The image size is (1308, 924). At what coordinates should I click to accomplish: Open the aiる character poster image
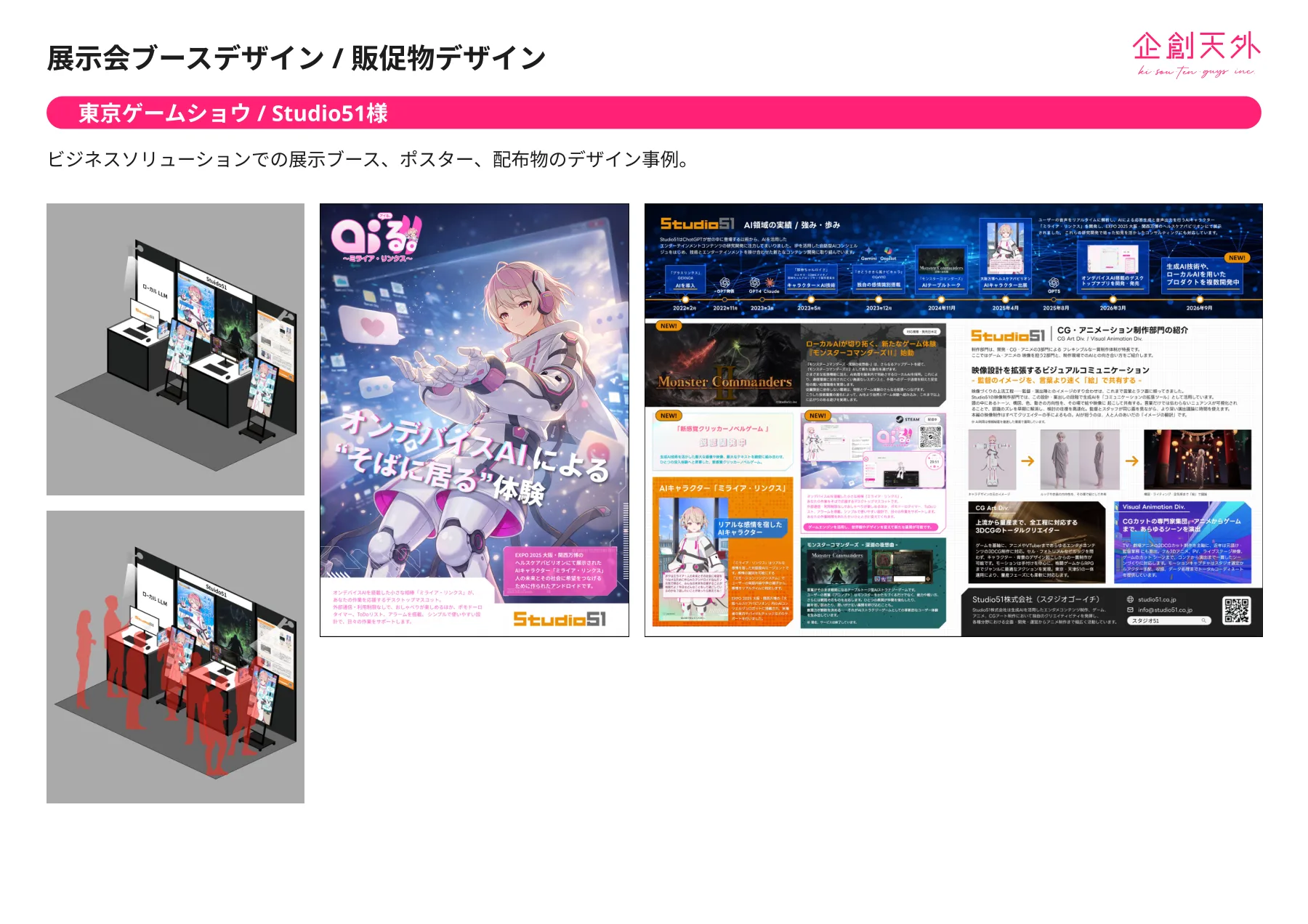coord(475,420)
